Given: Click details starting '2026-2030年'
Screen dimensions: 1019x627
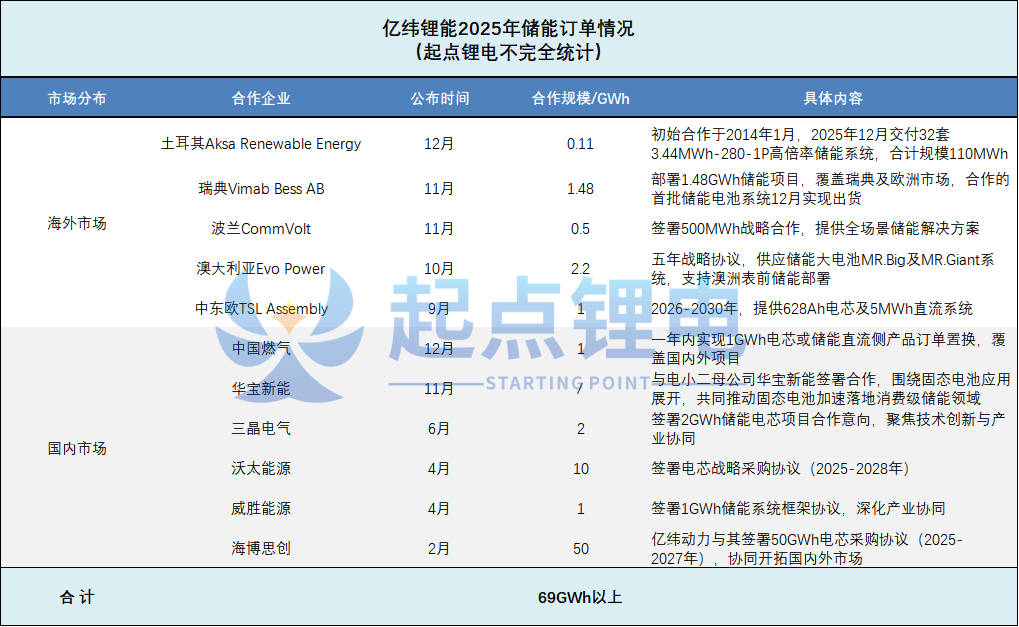Looking at the screenshot, I should point(812,309).
